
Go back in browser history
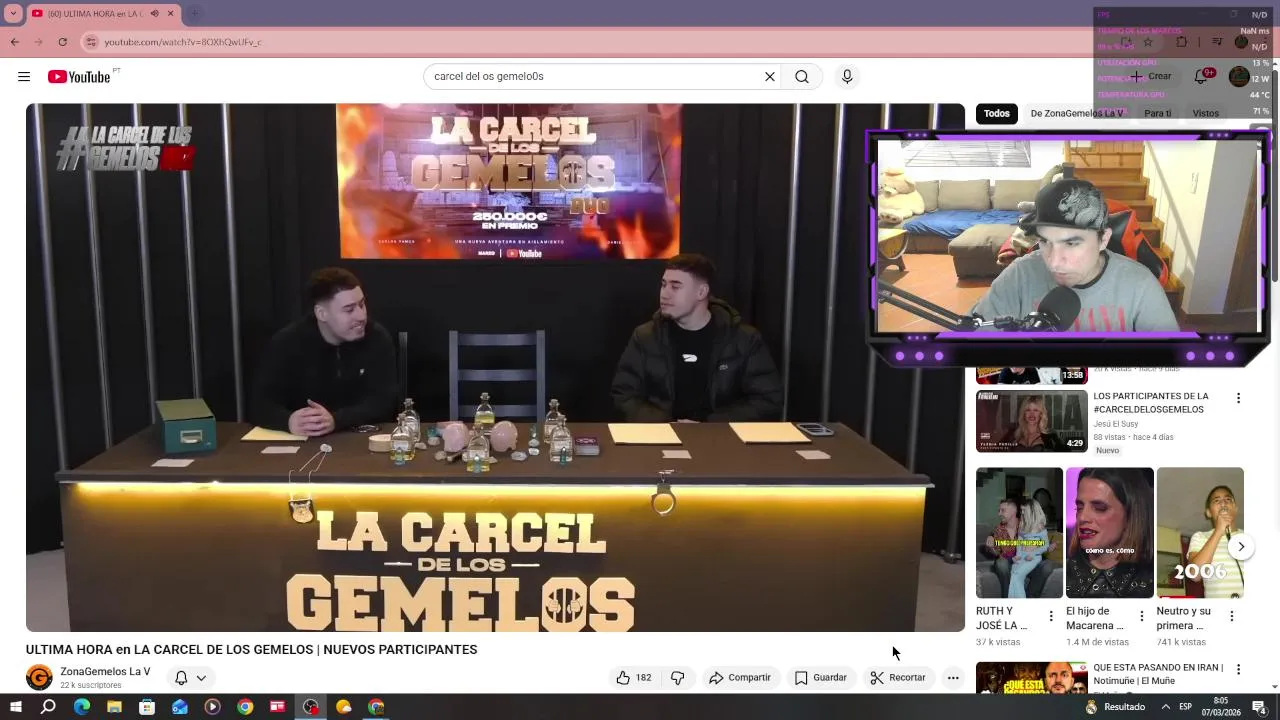pyautogui.click(x=14, y=42)
